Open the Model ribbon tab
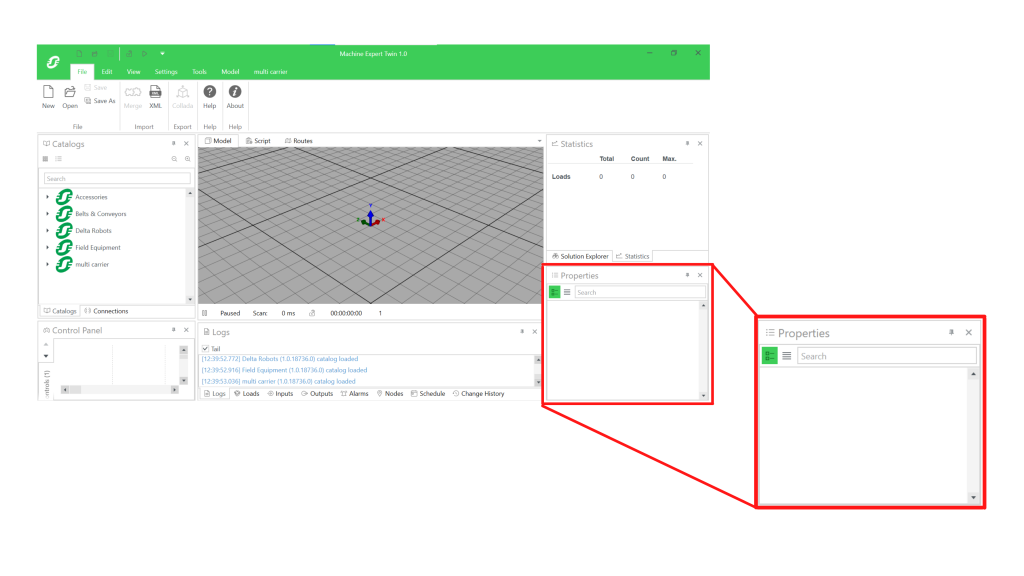Image resolution: width=1024 pixels, height=576 pixels. (230, 72)
